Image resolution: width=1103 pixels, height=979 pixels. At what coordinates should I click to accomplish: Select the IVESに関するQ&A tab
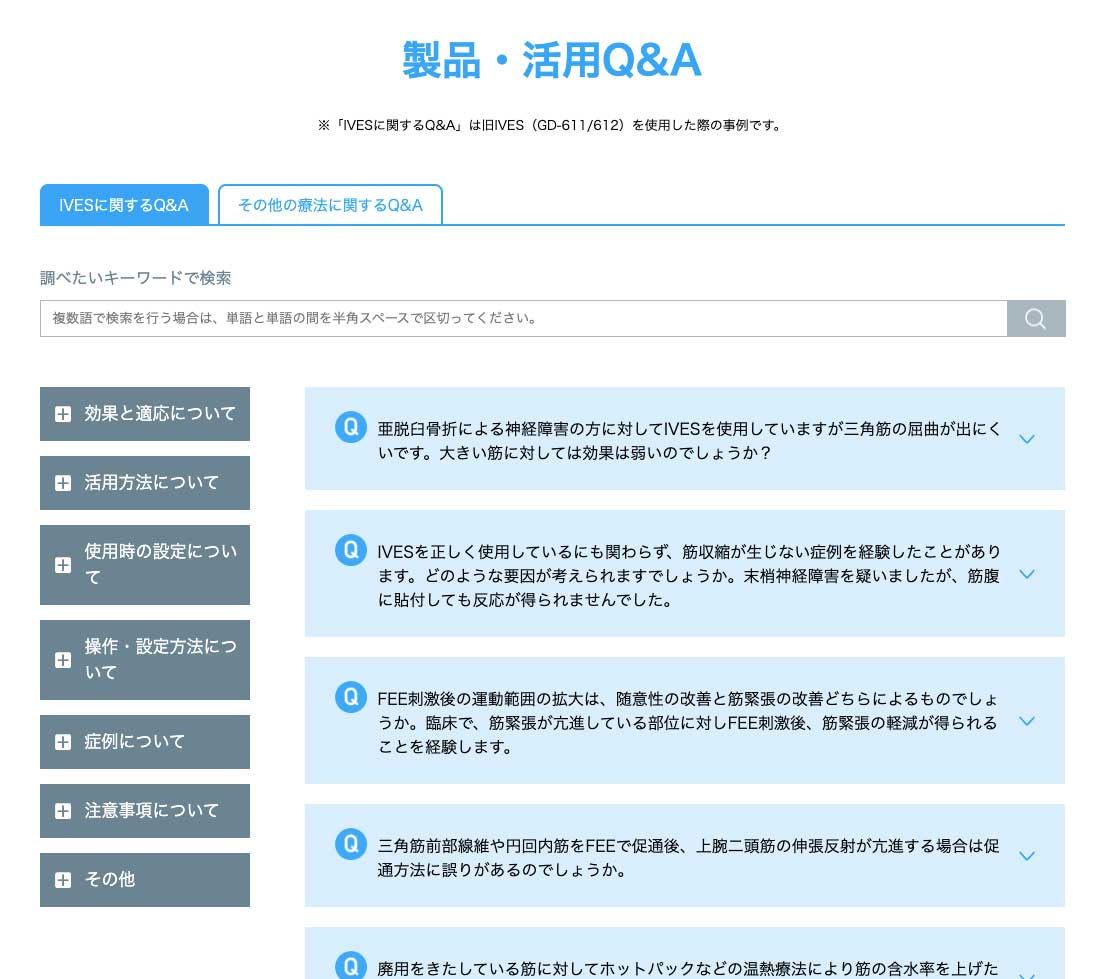(124, 205)
